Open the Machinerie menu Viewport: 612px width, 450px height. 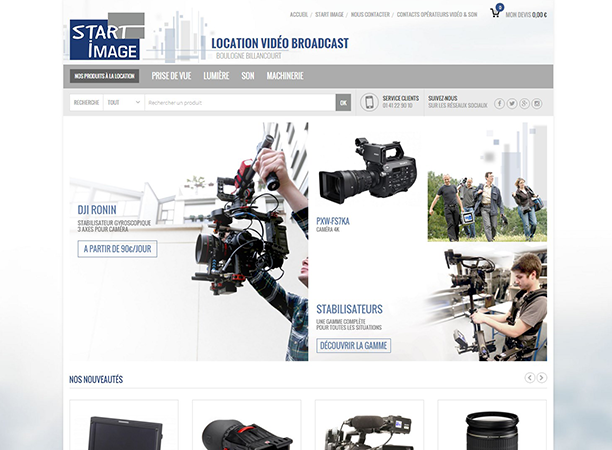pos(285,76)
